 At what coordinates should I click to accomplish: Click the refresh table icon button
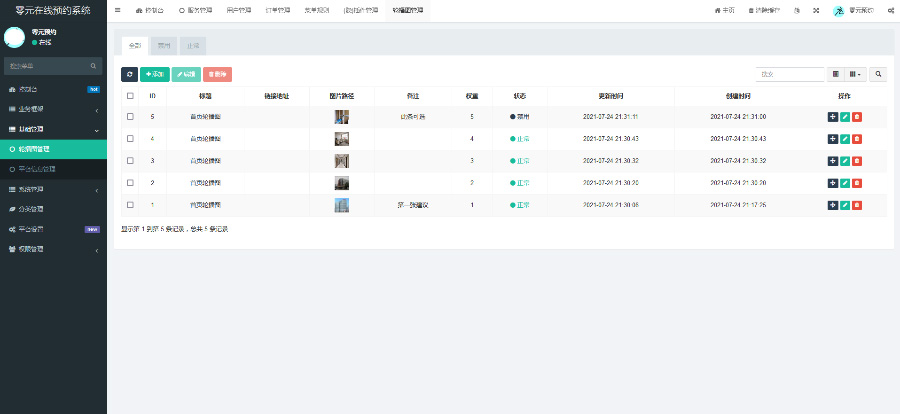(129, 74)
